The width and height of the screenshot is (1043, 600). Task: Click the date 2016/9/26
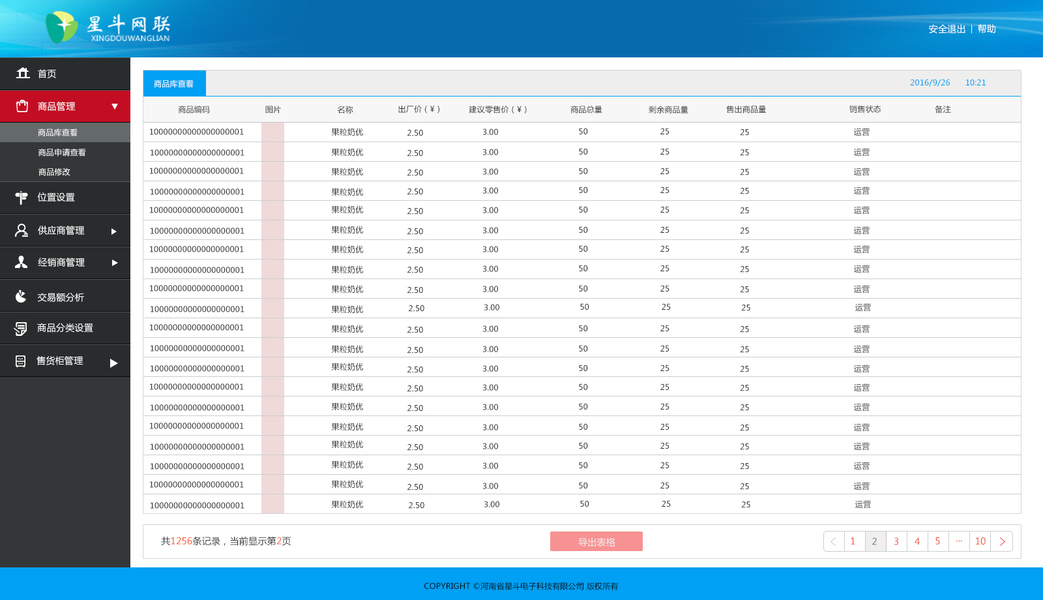click(x=930, y=83)
